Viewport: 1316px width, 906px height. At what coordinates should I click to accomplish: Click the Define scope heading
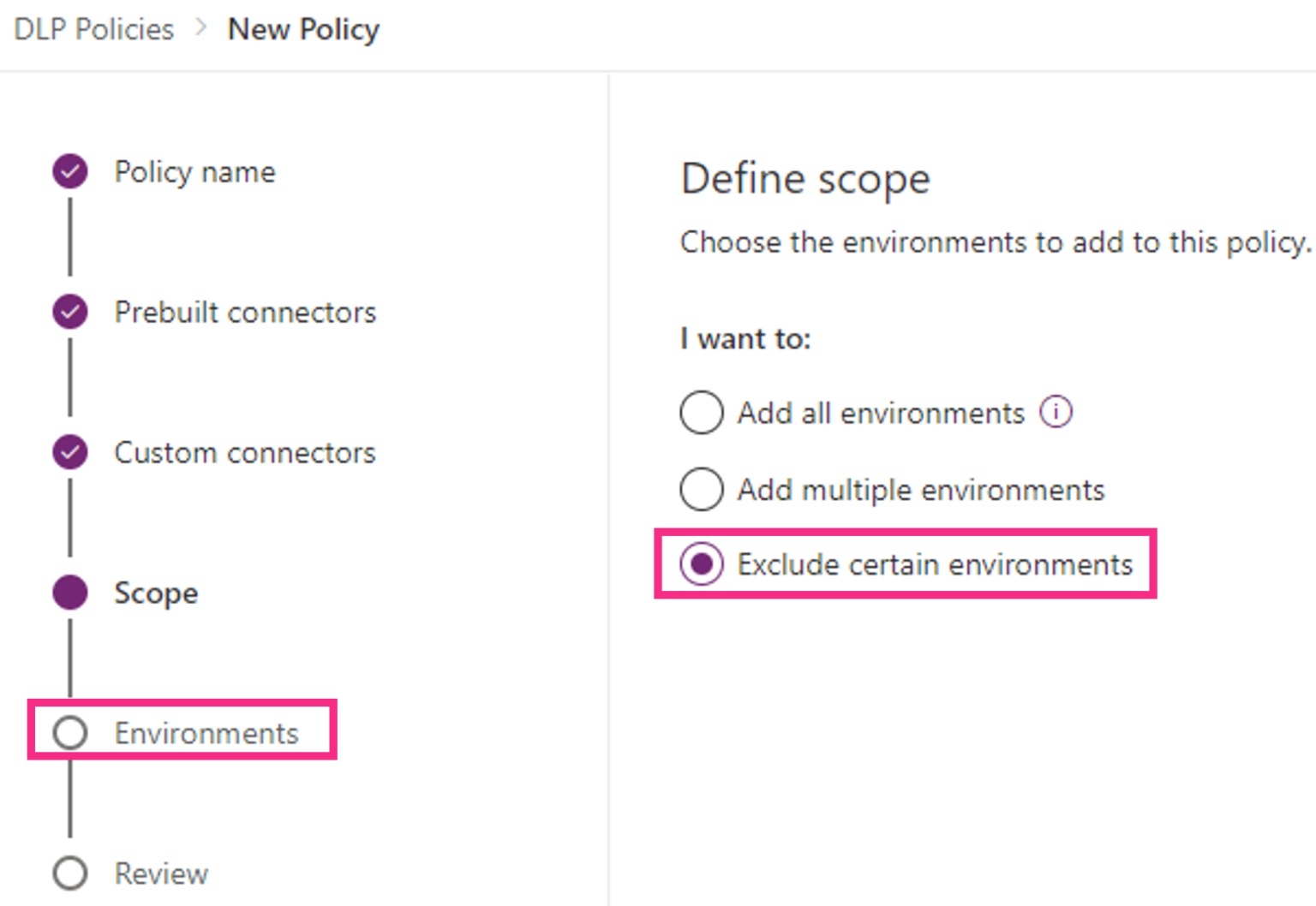pyautogui.click(x=805, y=179)
